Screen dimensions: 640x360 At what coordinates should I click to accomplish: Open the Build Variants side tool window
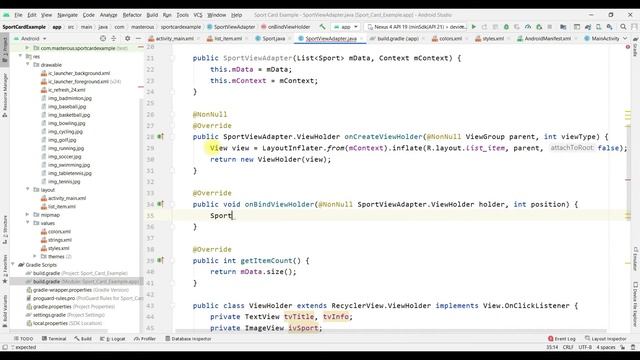tap(5, 311)
